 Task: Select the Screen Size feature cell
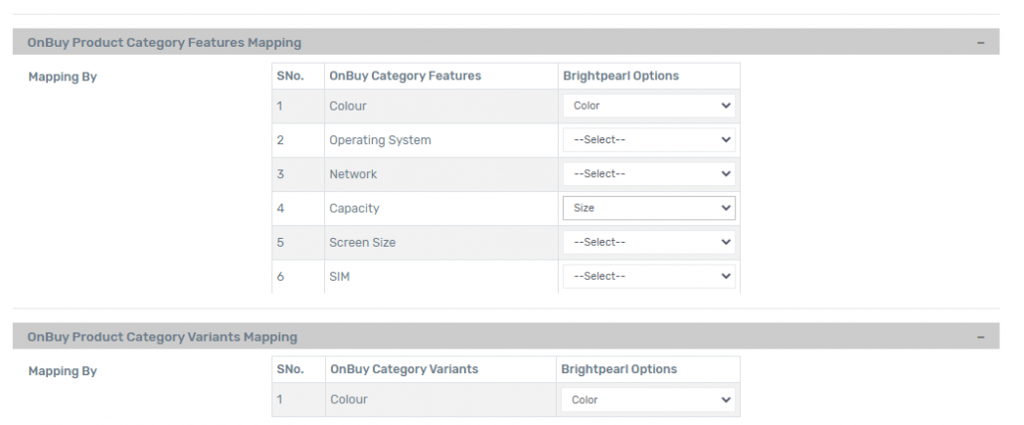[x=441, y=242]
